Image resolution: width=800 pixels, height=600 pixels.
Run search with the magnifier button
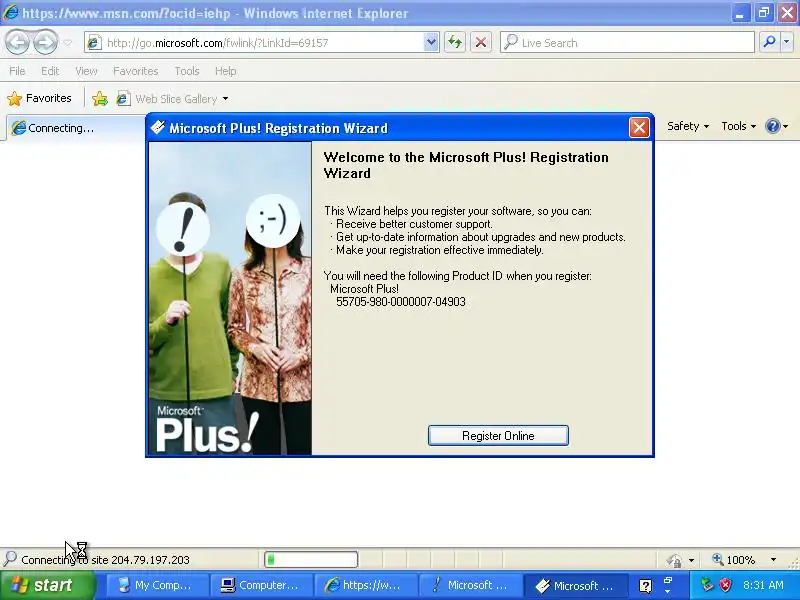tap(769, 42)
